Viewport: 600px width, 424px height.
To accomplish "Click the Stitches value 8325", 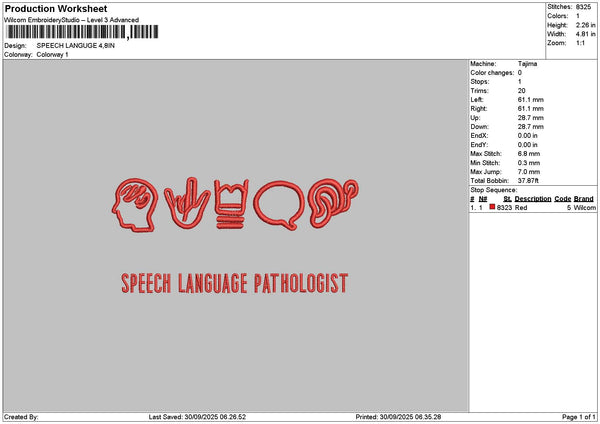I will point(583,7).
